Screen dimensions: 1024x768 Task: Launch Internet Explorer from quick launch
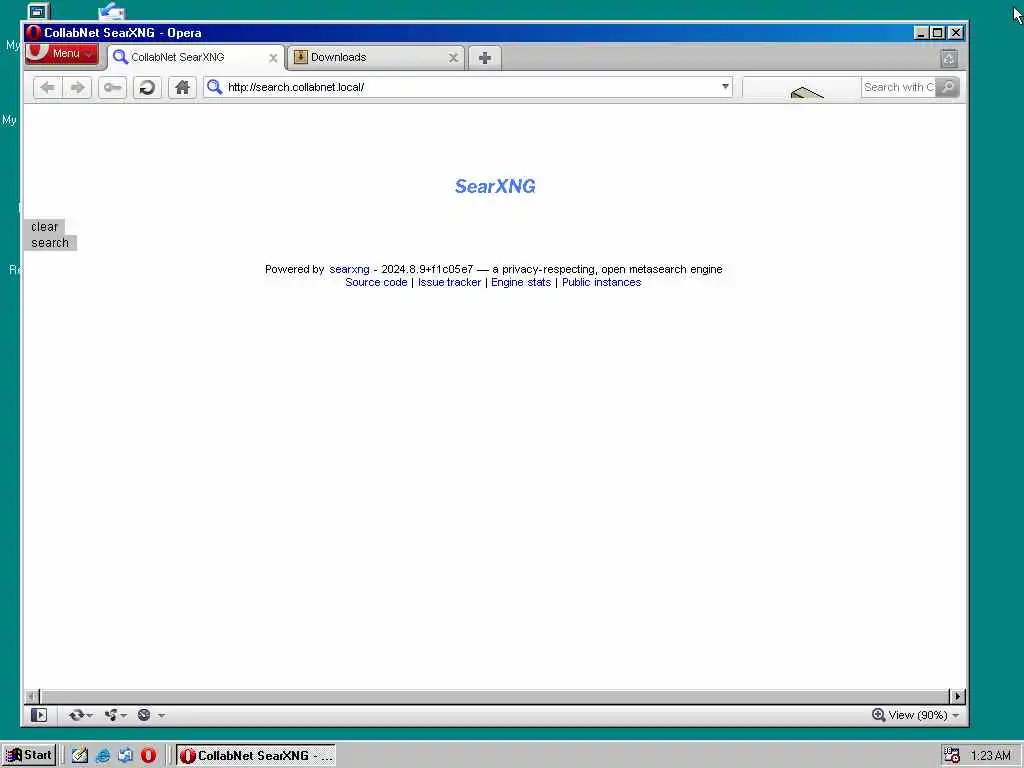click(103, 756)
